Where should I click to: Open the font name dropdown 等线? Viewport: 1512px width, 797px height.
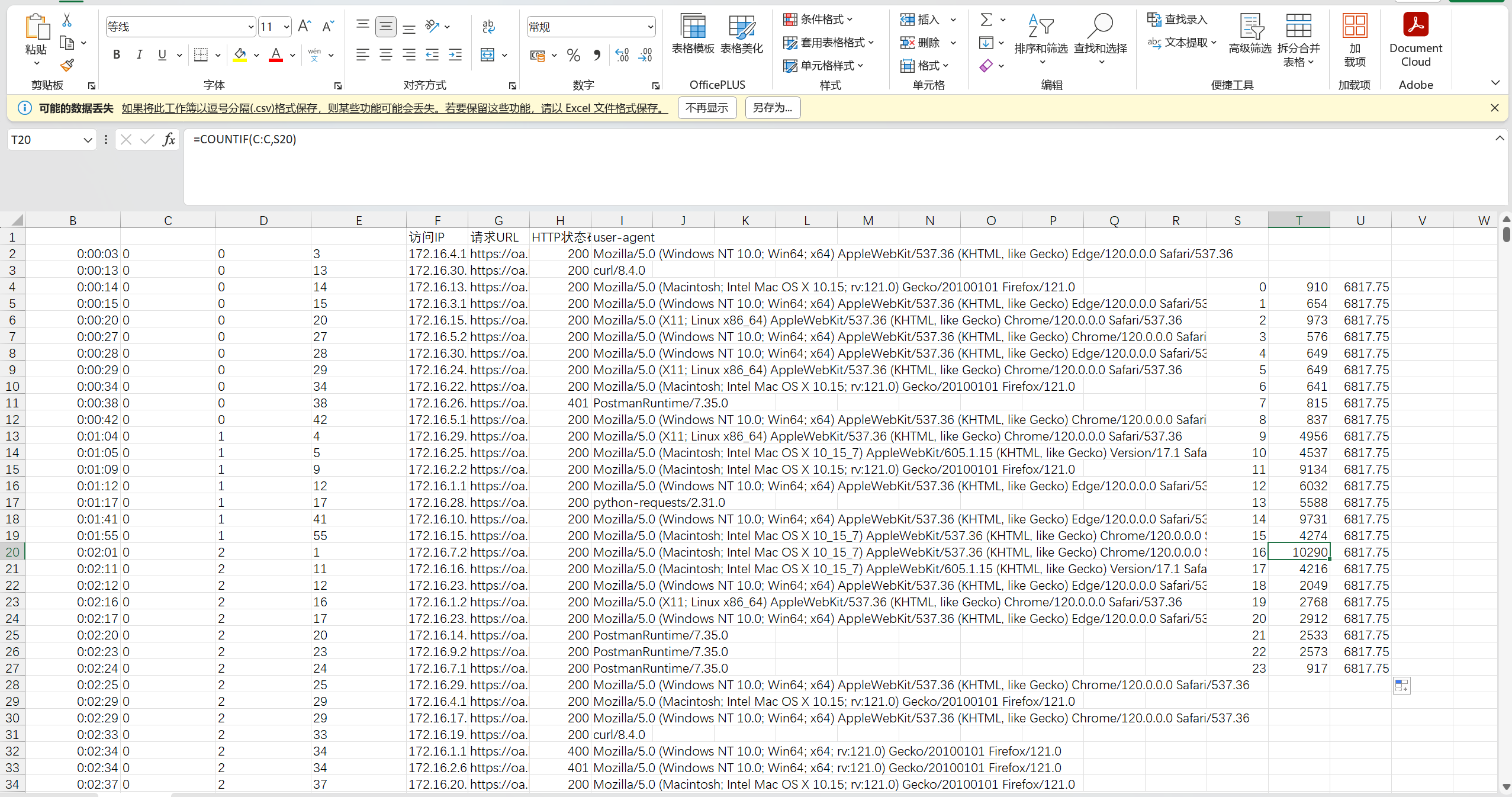pos(250,27)
